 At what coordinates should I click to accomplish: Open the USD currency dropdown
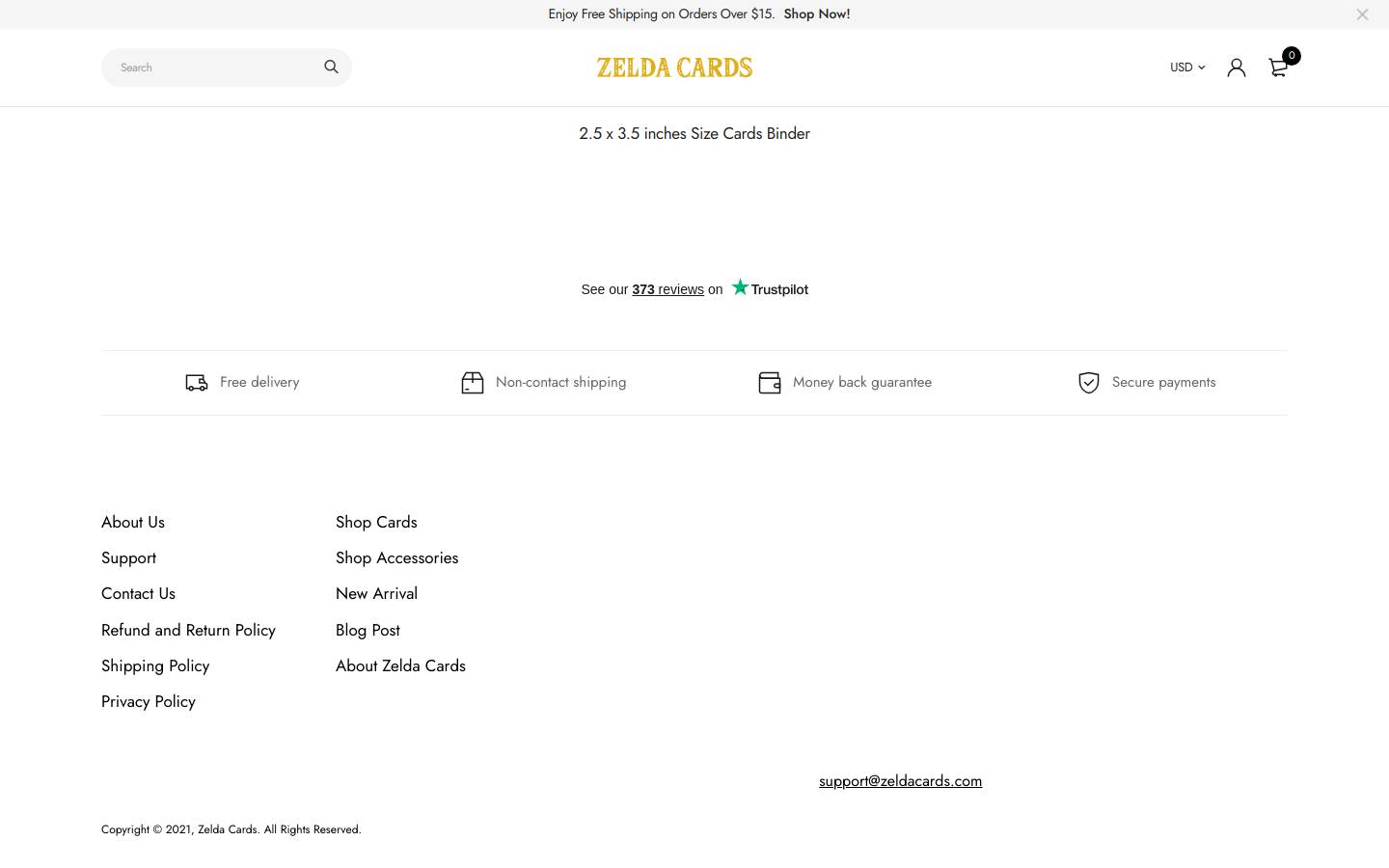pyautogui.click(x=1187, y=68)
